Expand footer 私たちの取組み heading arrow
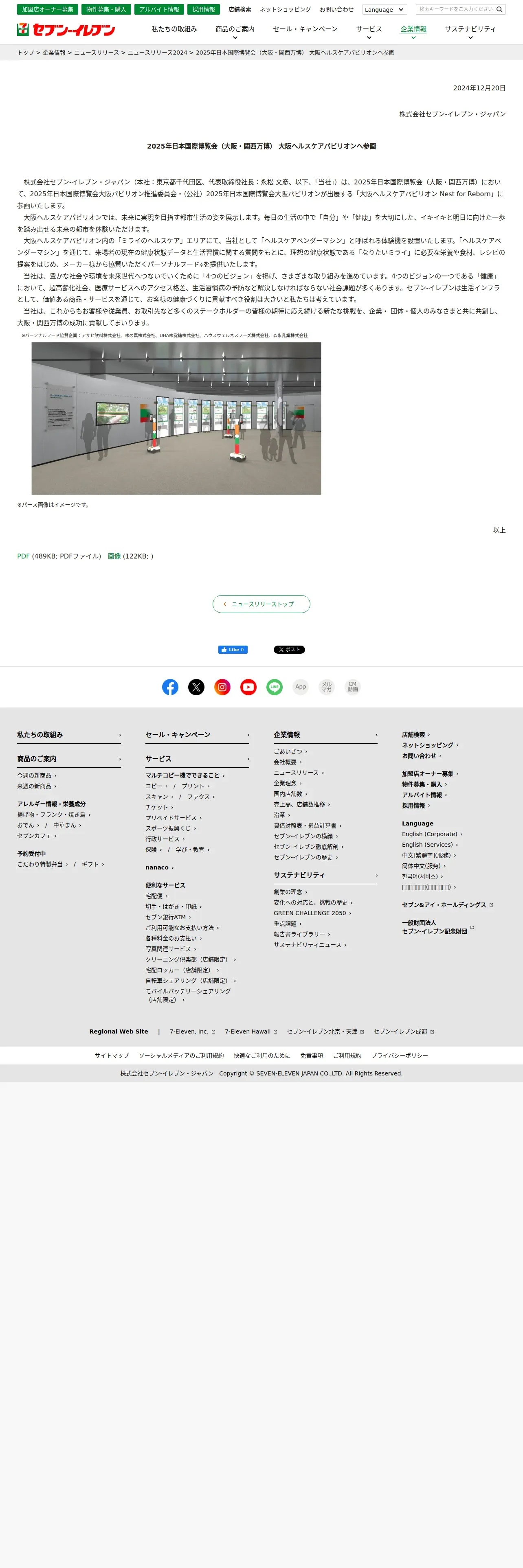523x1568 pixels. (120, 735)
